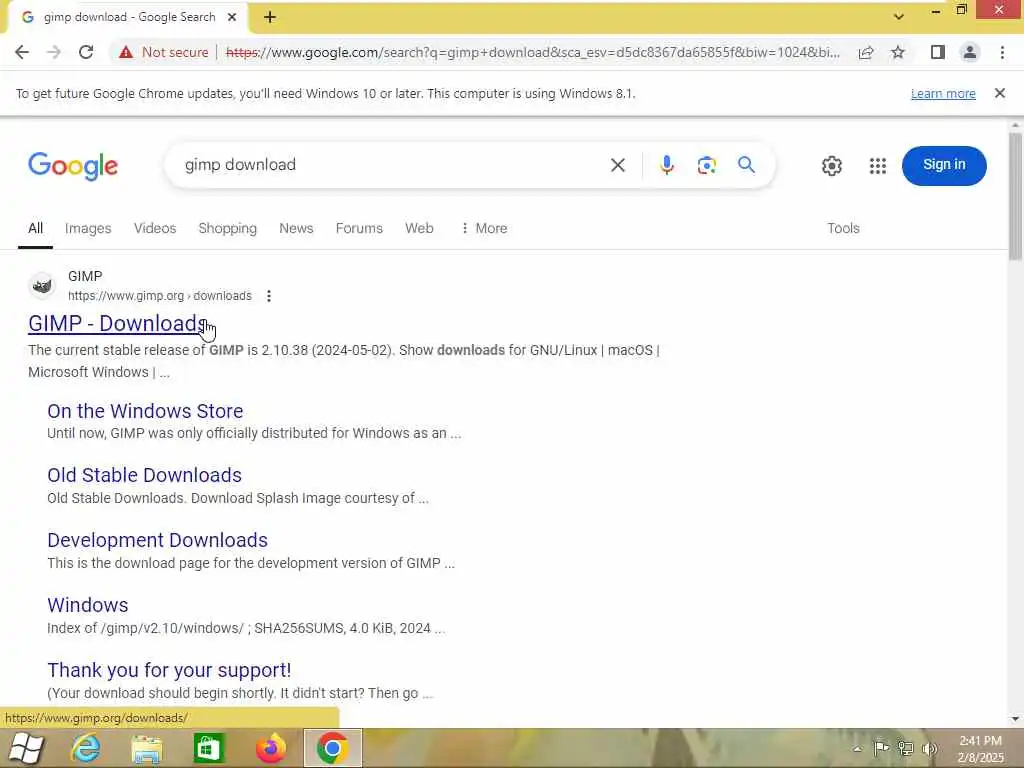This screenshot has width=1024, height=768.
Task: Switch to the News tab
Action: click(296, 229)
